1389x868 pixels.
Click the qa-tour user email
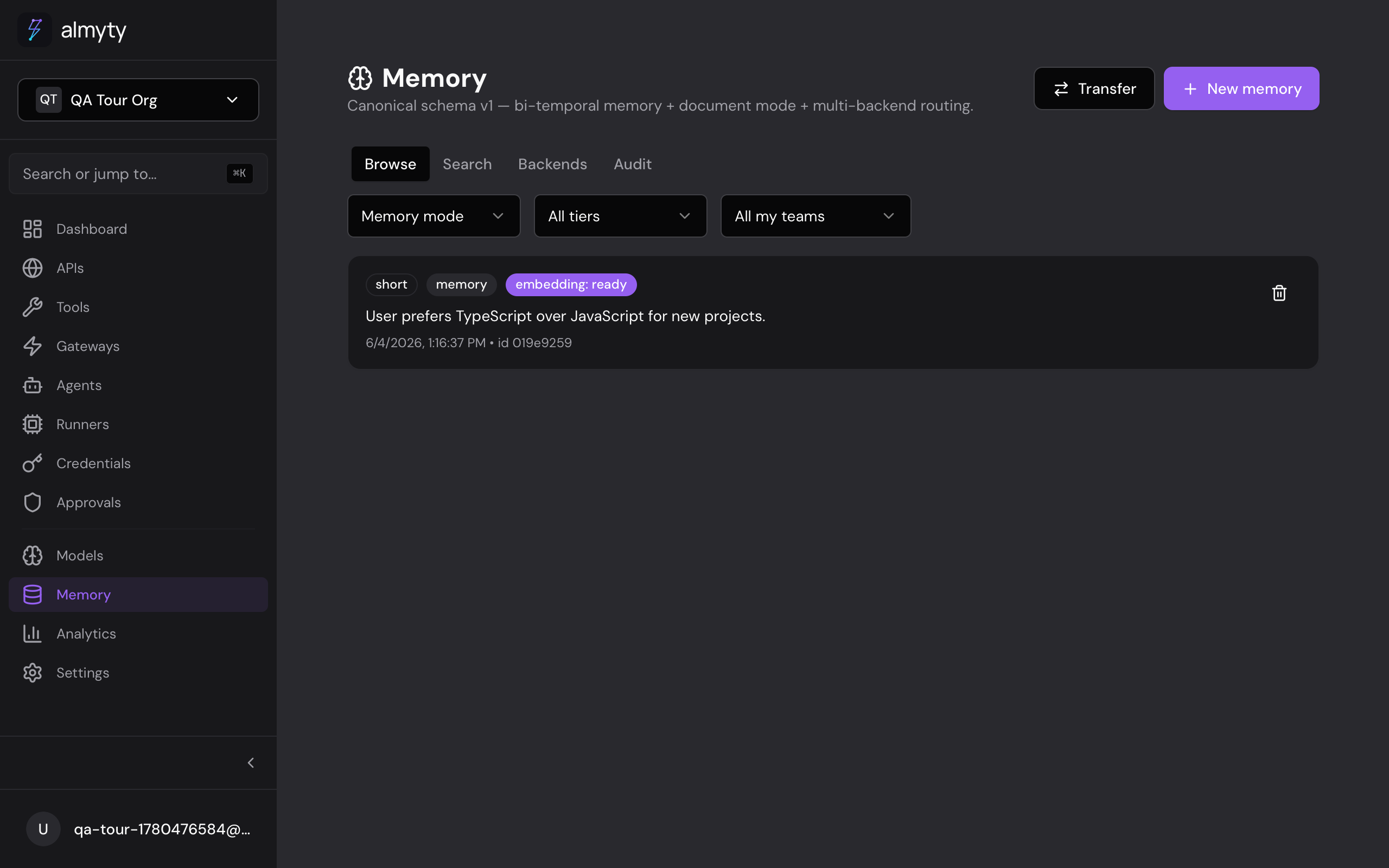[162, 829]
